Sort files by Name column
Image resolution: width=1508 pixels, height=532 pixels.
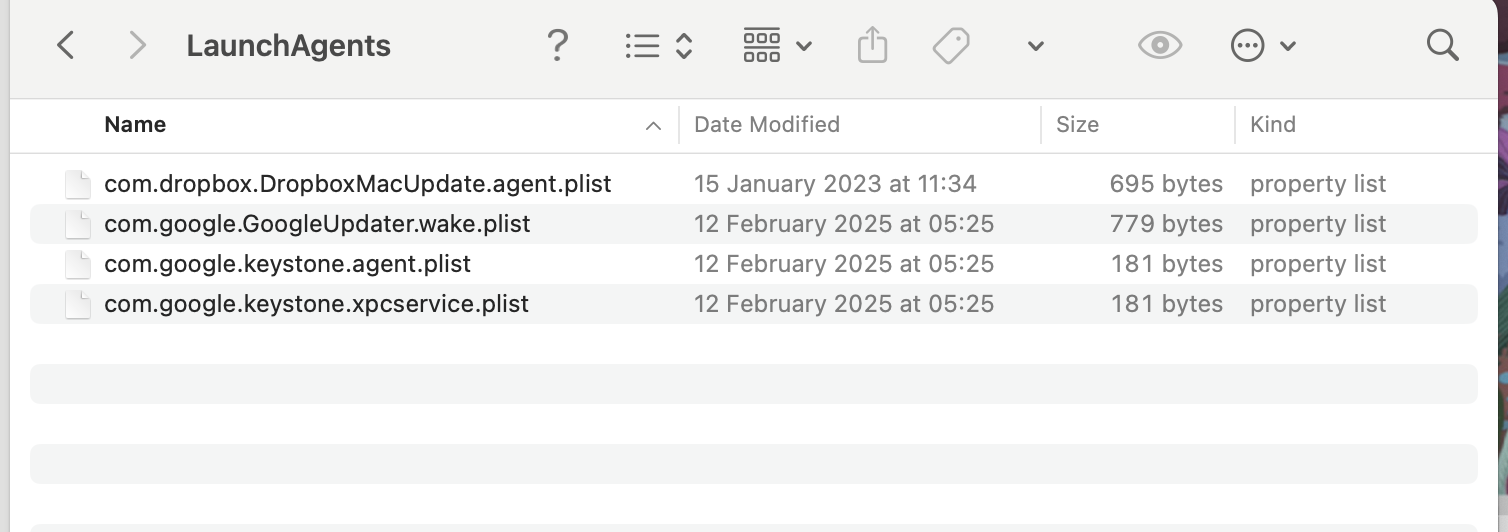coord(135,125)
